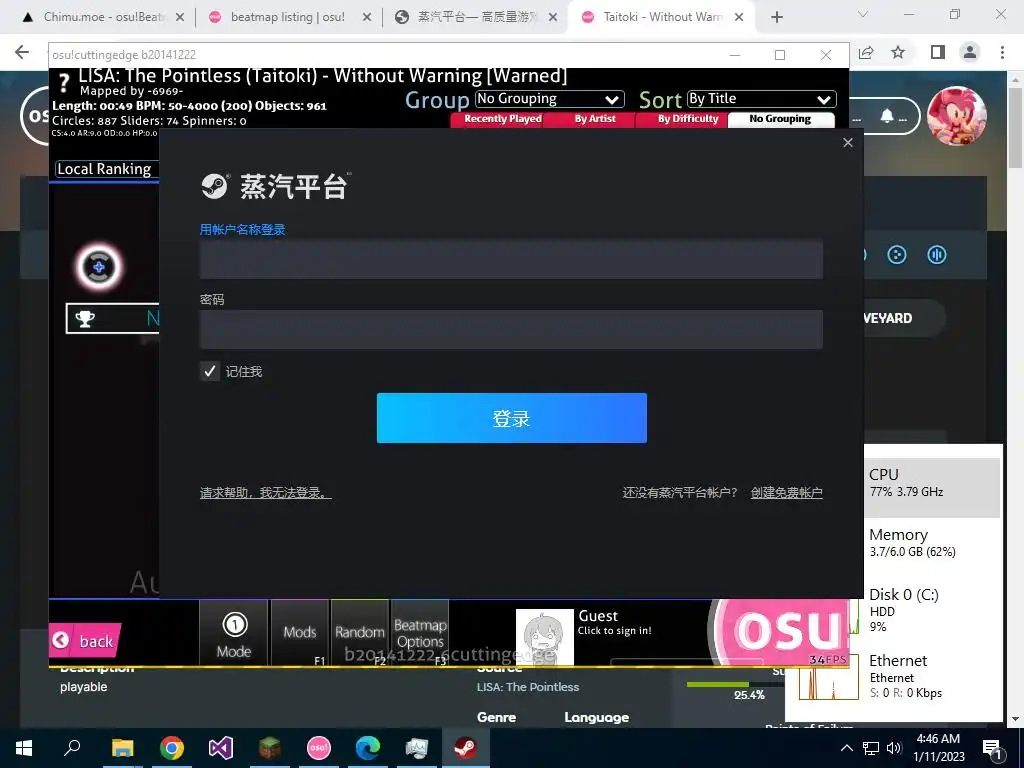Open the can't sign in help link
The height and width of the screenshot is (768, 1024).
(x=266, y=492)
